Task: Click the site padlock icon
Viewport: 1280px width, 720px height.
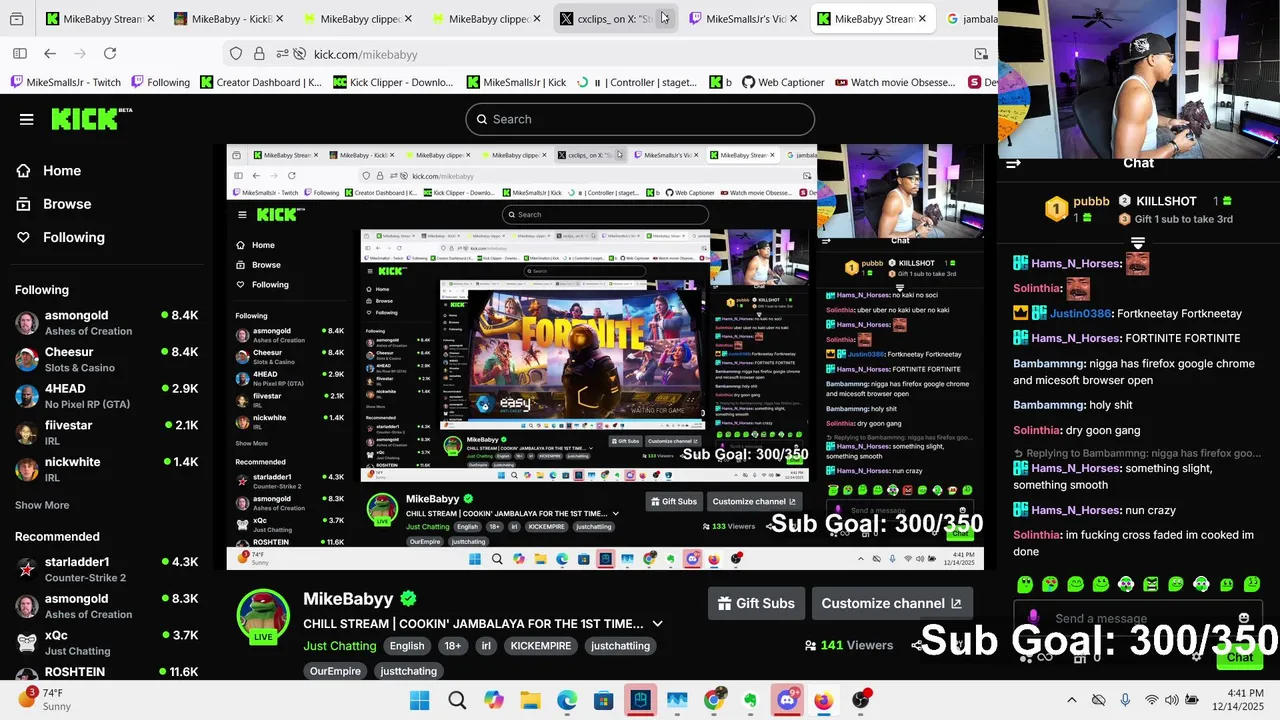Action: coord(259,54)
